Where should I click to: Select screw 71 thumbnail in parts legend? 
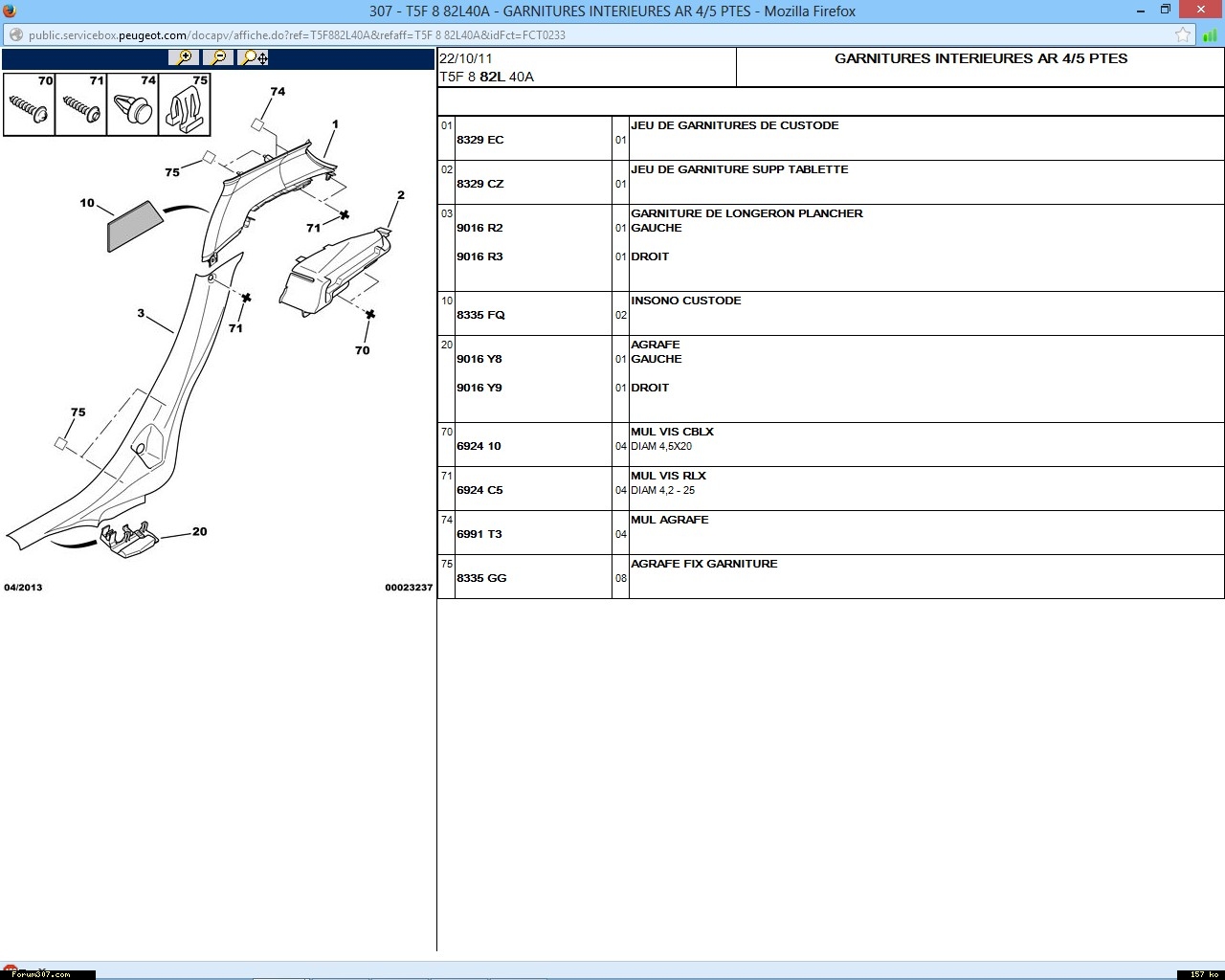coord(80,105)
